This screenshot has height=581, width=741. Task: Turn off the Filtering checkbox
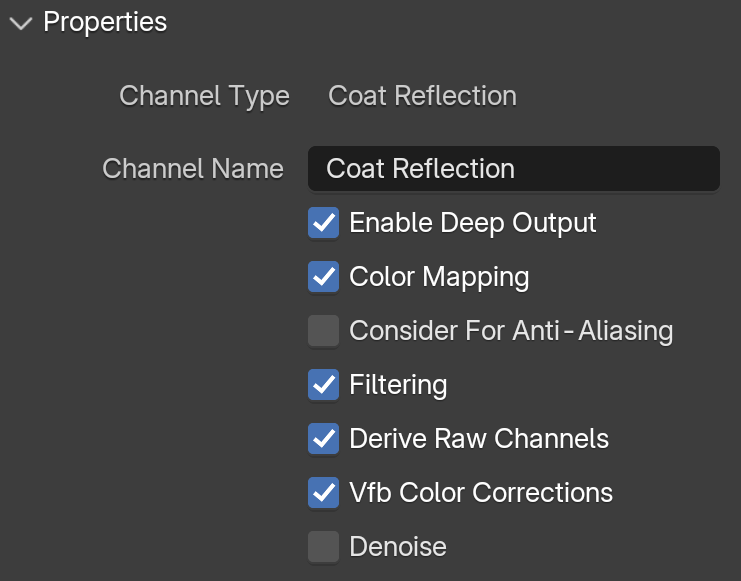tap(324, 384)
